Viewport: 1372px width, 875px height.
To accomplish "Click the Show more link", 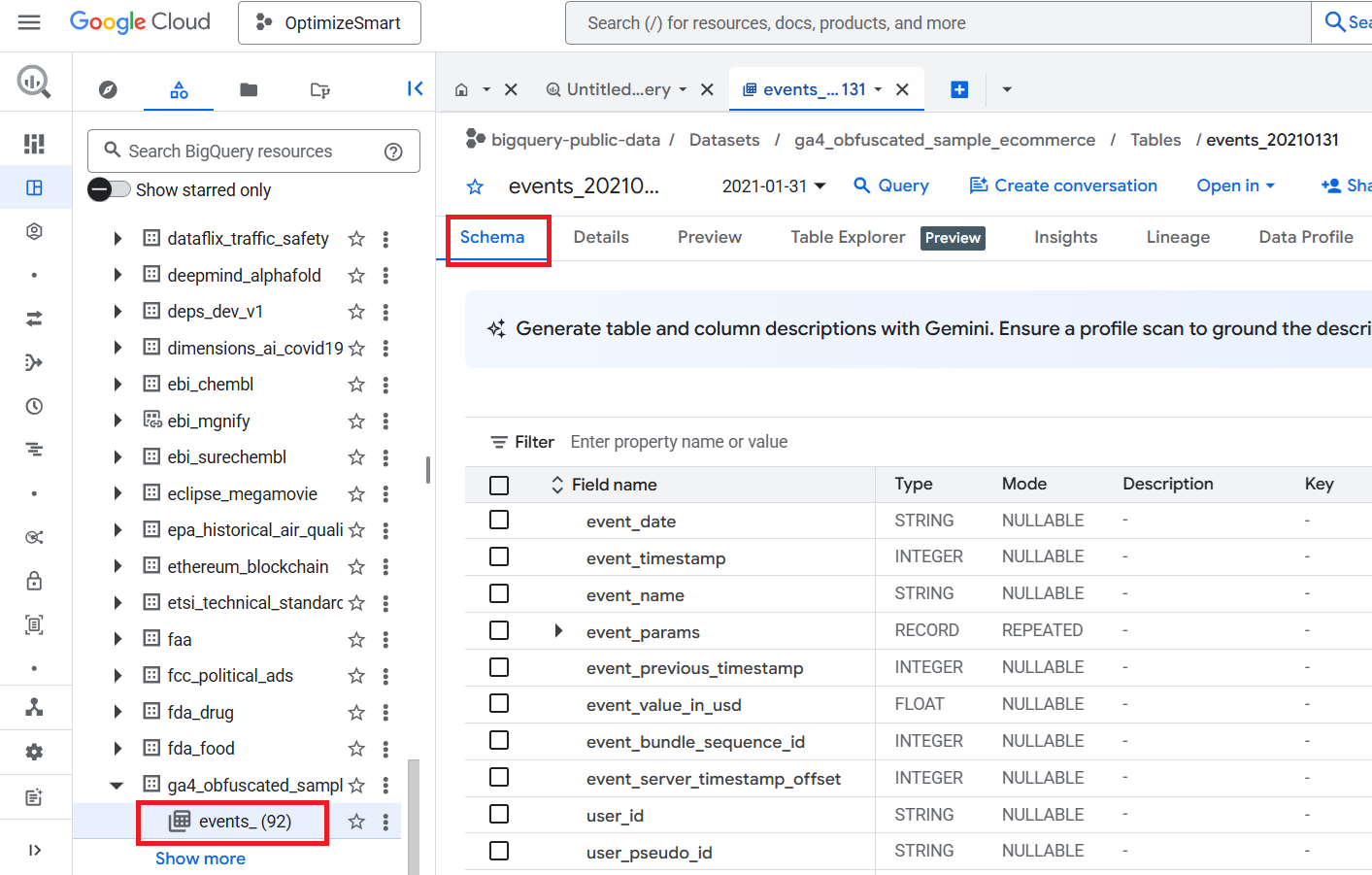I will 200,858.
